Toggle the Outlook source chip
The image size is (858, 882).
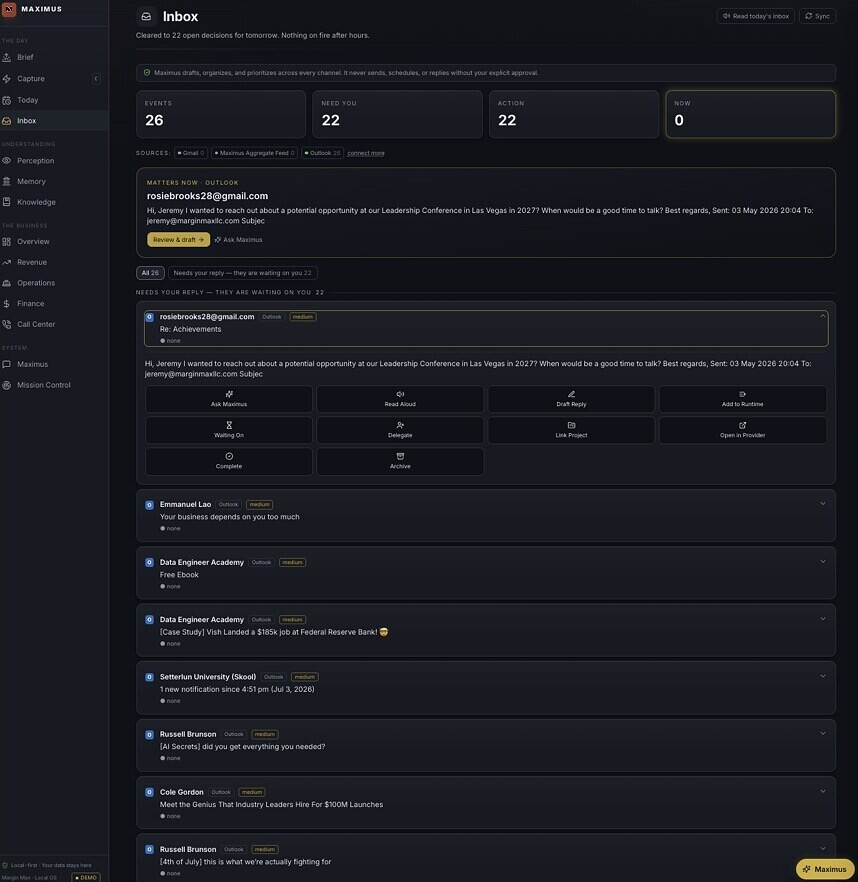click(x=322, y=153)
